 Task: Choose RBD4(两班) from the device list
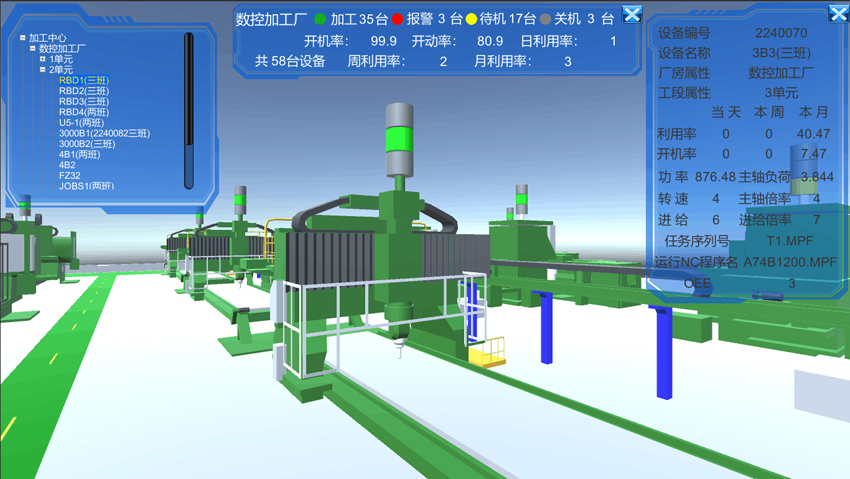[x=84, y=112]
